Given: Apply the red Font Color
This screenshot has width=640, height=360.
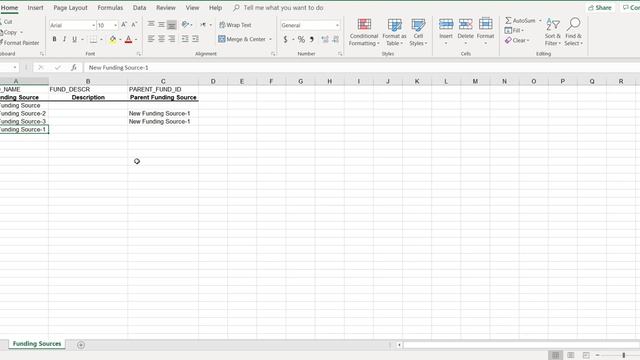Looking at the screenshot, I should point(129,39).
